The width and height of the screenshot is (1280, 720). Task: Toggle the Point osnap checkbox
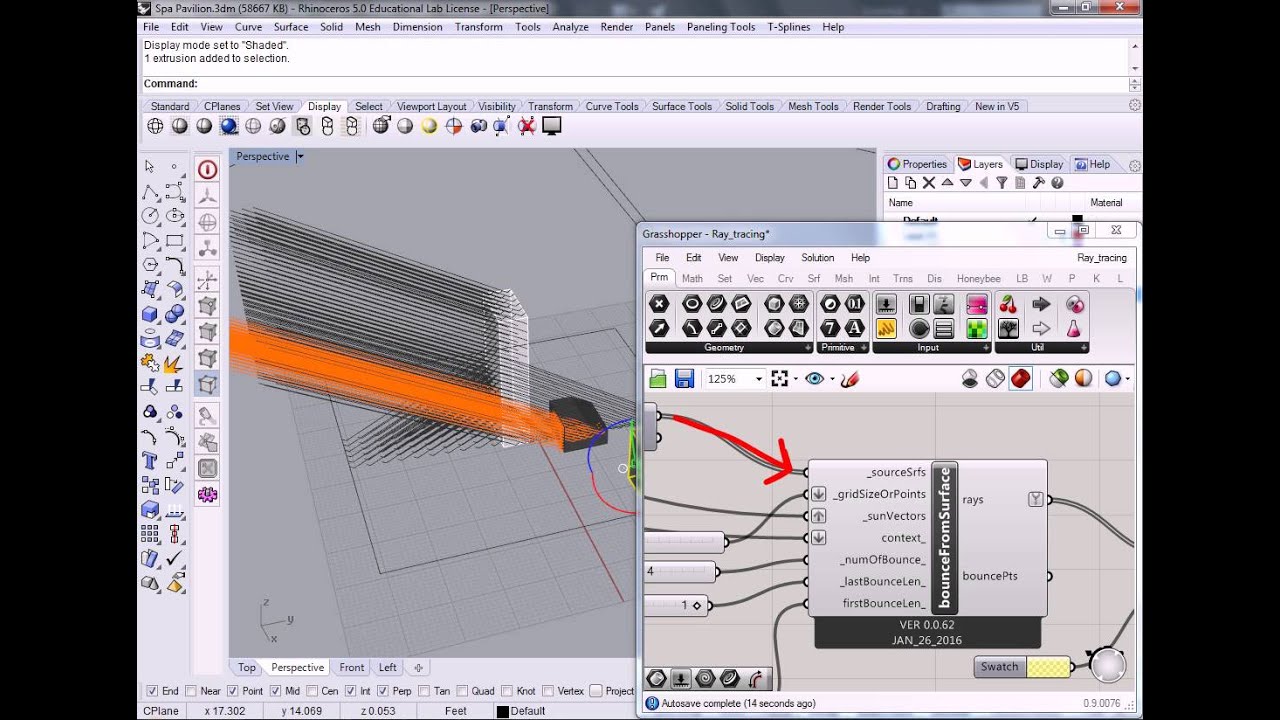tap(232, 691)
